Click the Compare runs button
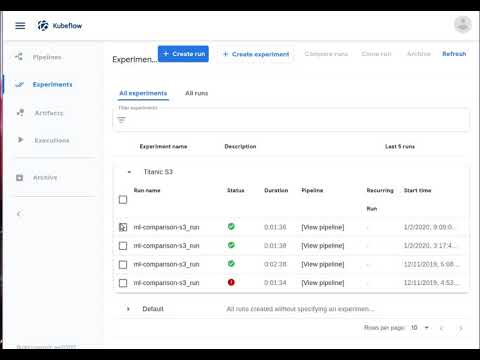The height and width of the screenshot is (360, 480). 326,54
